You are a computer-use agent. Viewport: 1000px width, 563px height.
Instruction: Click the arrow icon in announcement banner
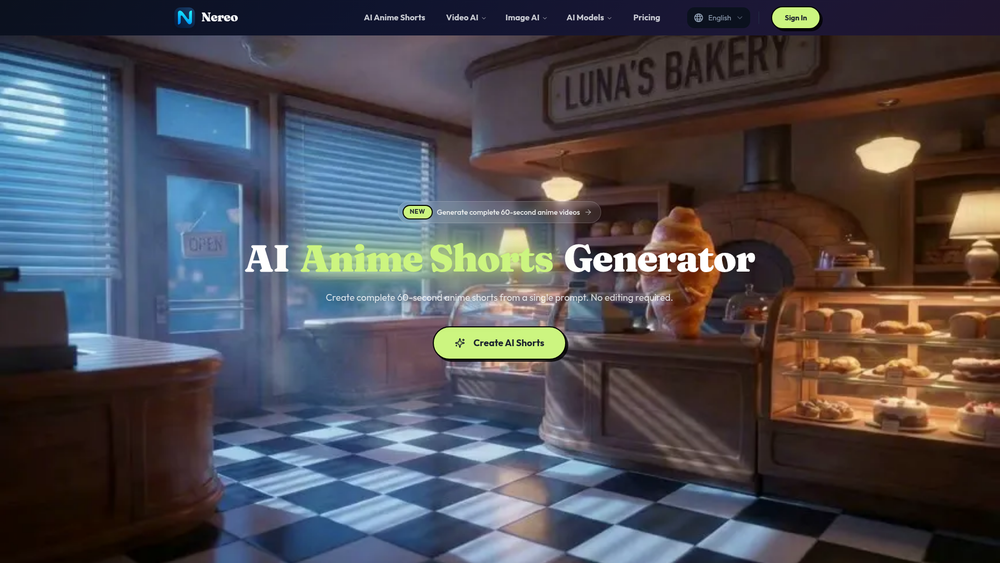pos(588,212)
